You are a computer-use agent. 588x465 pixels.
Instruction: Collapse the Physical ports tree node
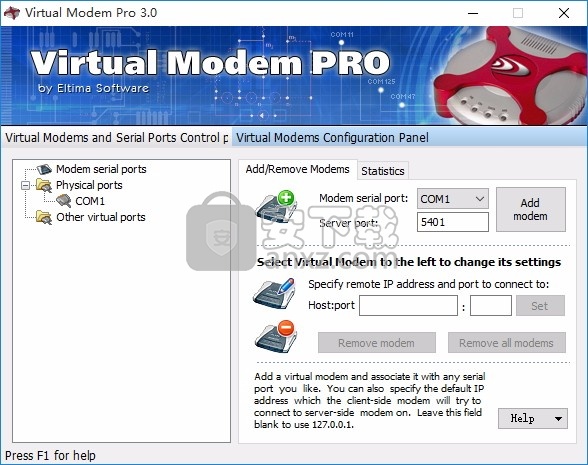25,185
